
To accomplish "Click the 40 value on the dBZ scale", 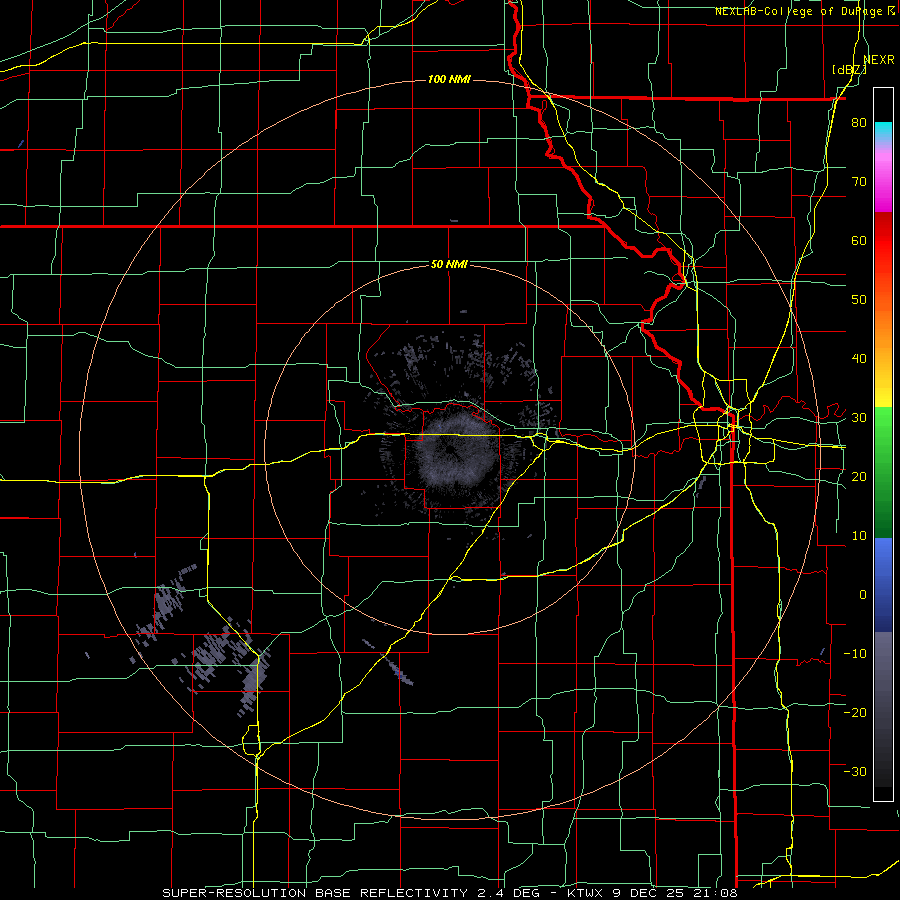I will point(859,359).
